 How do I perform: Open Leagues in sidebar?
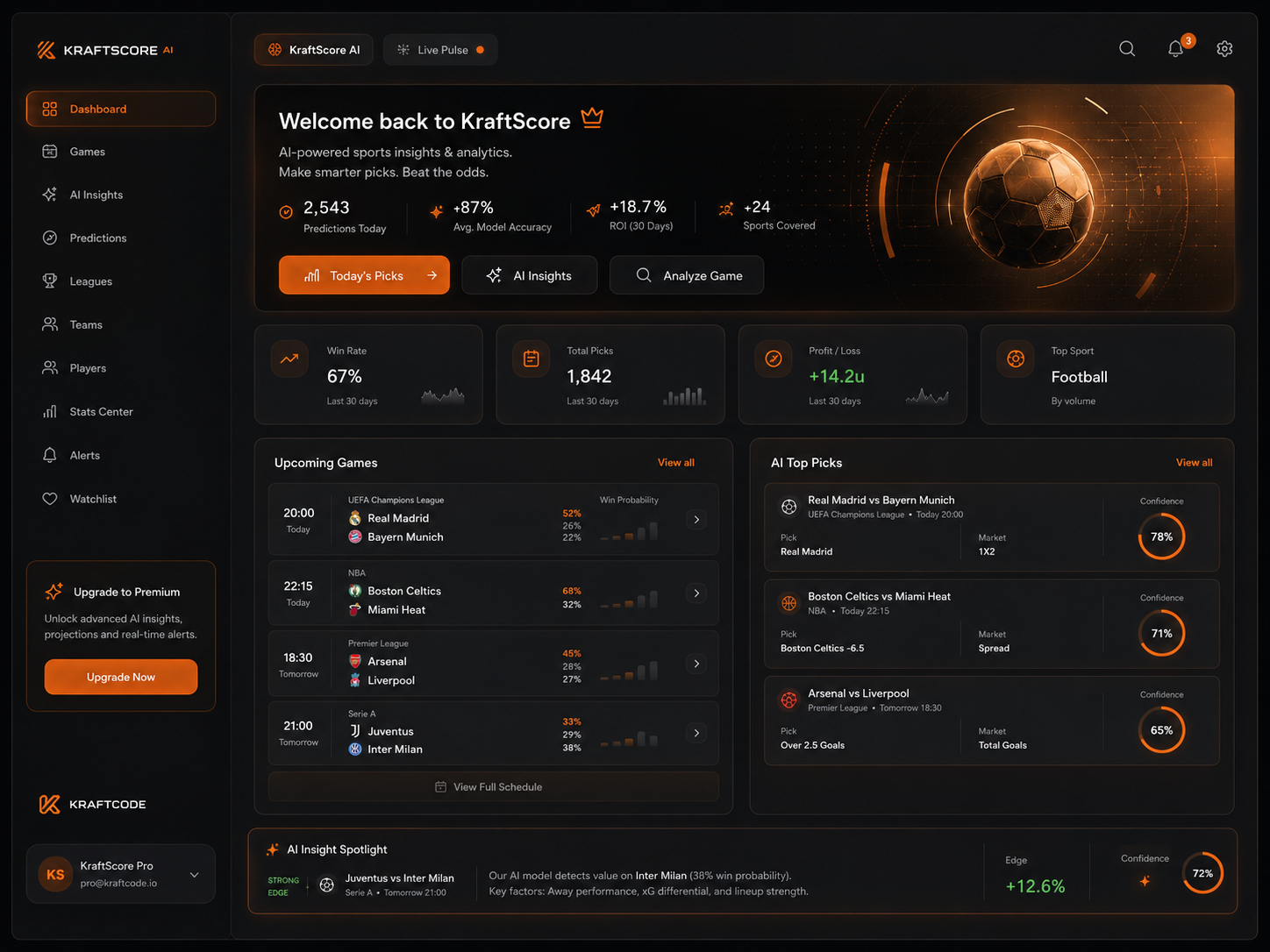[121, 281]
